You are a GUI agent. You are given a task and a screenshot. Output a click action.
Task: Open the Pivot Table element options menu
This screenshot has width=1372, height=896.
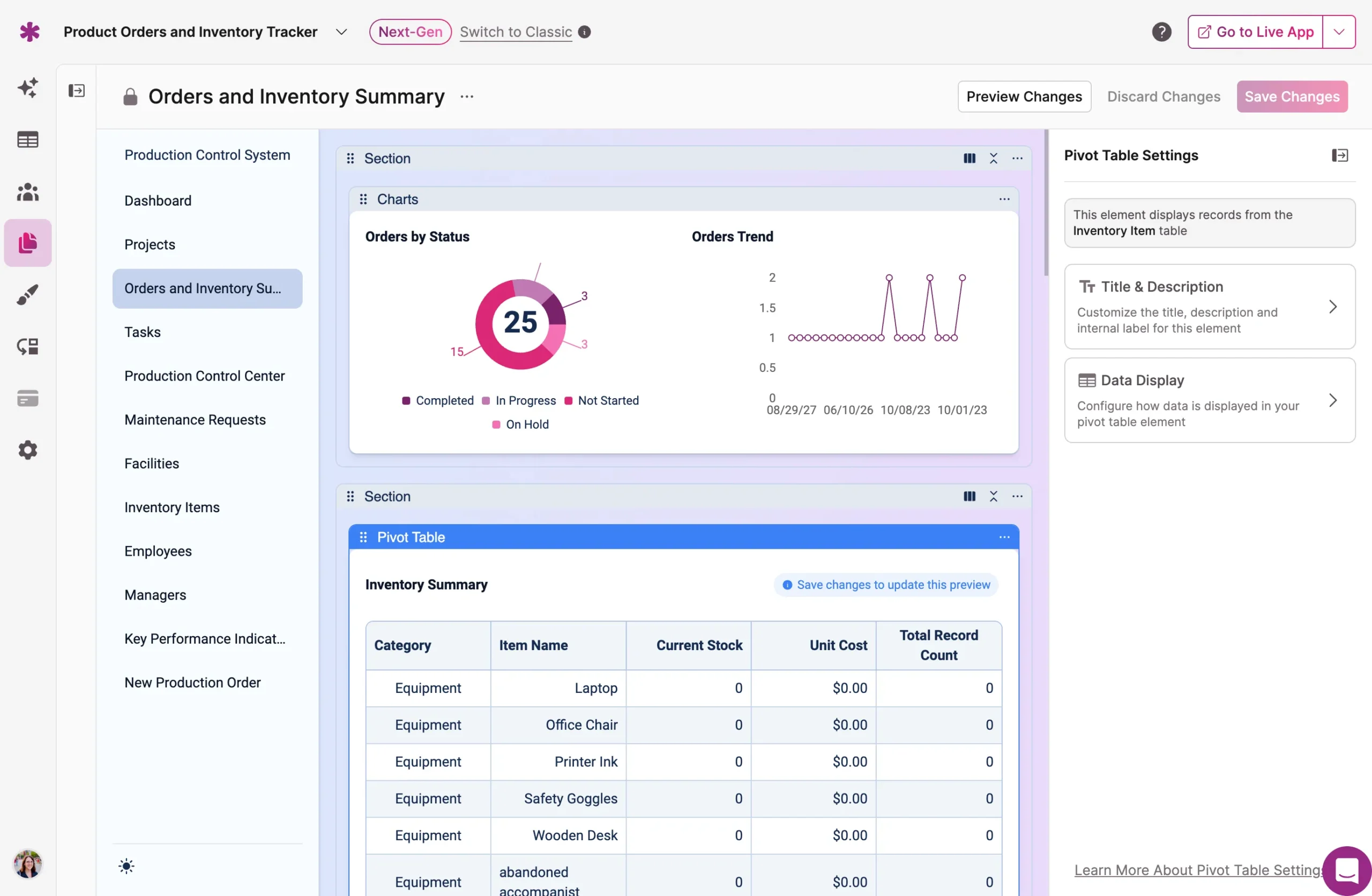point(1004,537)
